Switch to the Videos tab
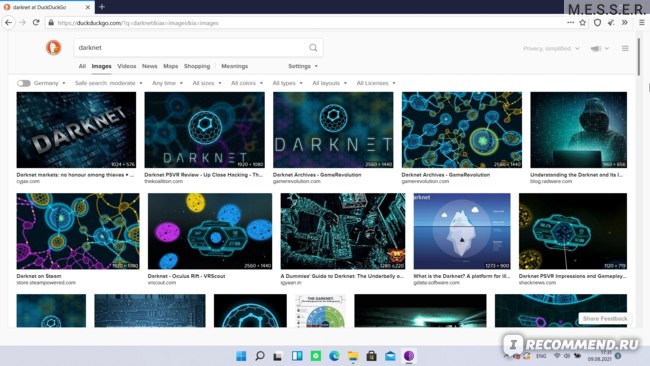Image resolution: width=650 pixels, height=366 pixels. point(126,66)
